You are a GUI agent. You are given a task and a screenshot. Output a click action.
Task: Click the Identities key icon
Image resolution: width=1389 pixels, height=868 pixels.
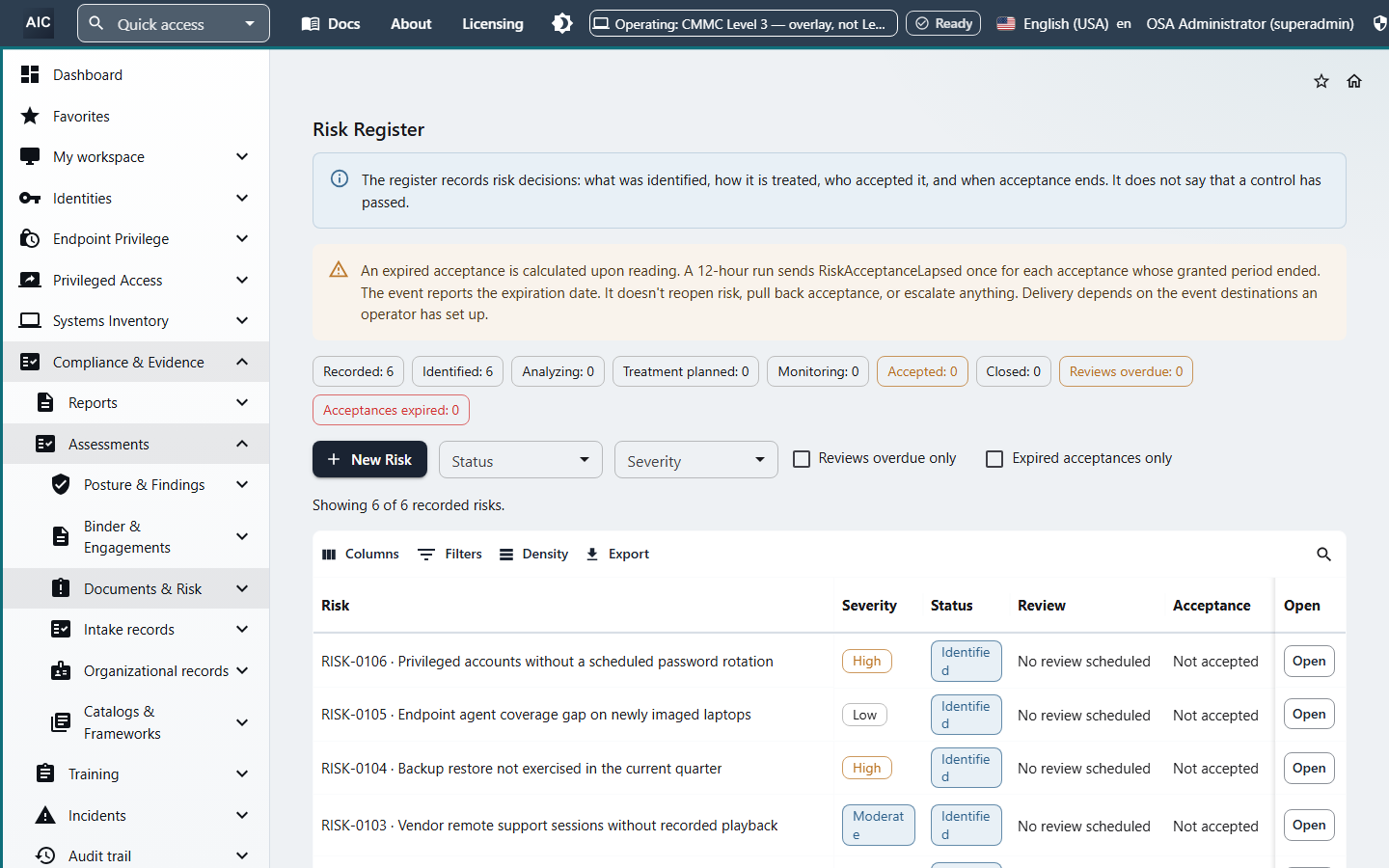pos(30,198)
